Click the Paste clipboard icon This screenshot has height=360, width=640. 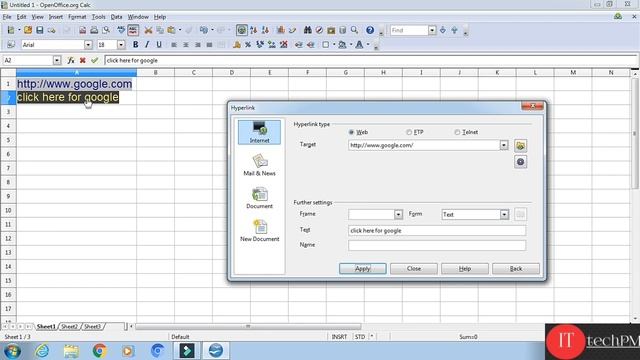click(171, 30)
